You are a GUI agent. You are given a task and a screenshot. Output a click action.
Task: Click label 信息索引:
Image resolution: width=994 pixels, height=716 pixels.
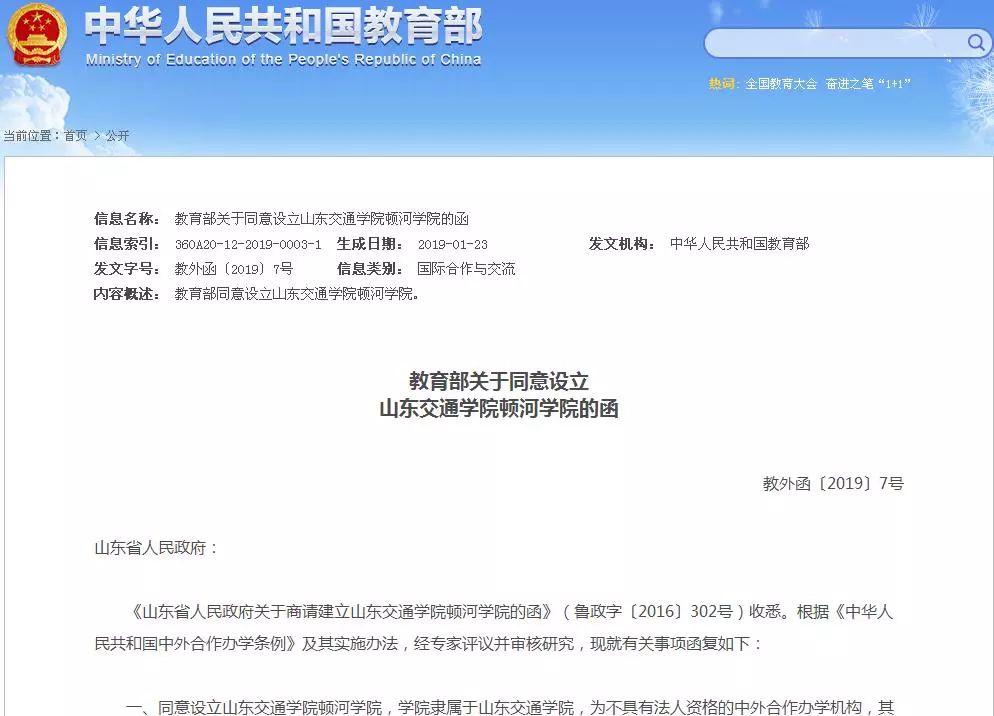[x=127, y=244]
